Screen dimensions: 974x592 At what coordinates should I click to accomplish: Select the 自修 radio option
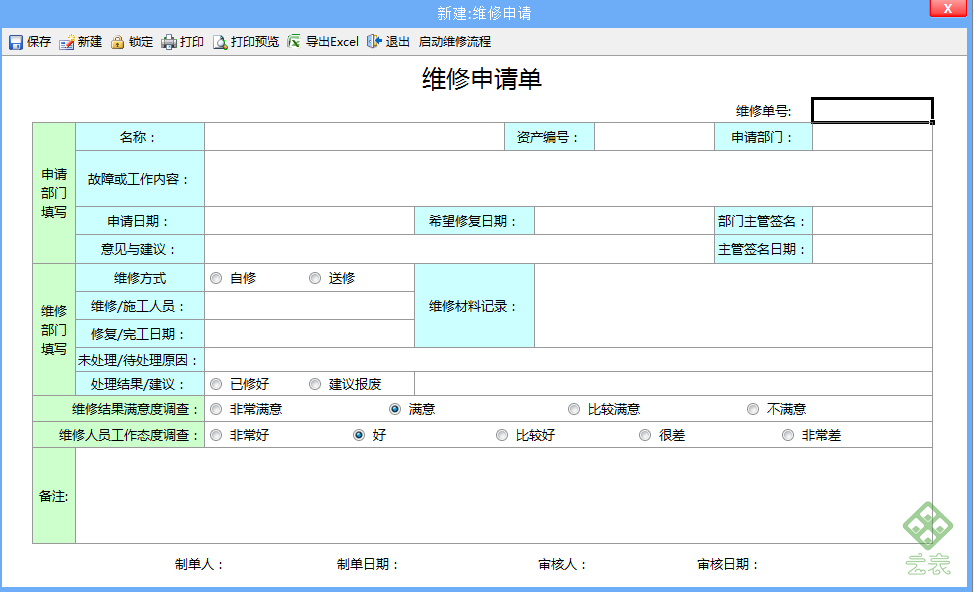(x=216, y=278)
